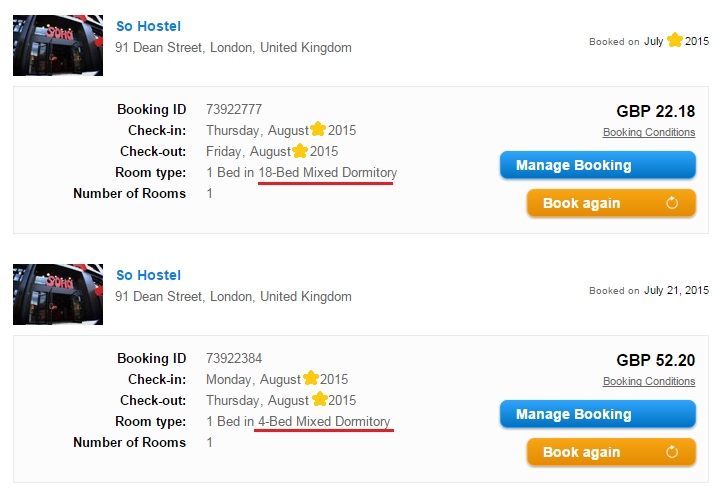
Task: Click star icon on second check-in date
Action: [310, 379]
